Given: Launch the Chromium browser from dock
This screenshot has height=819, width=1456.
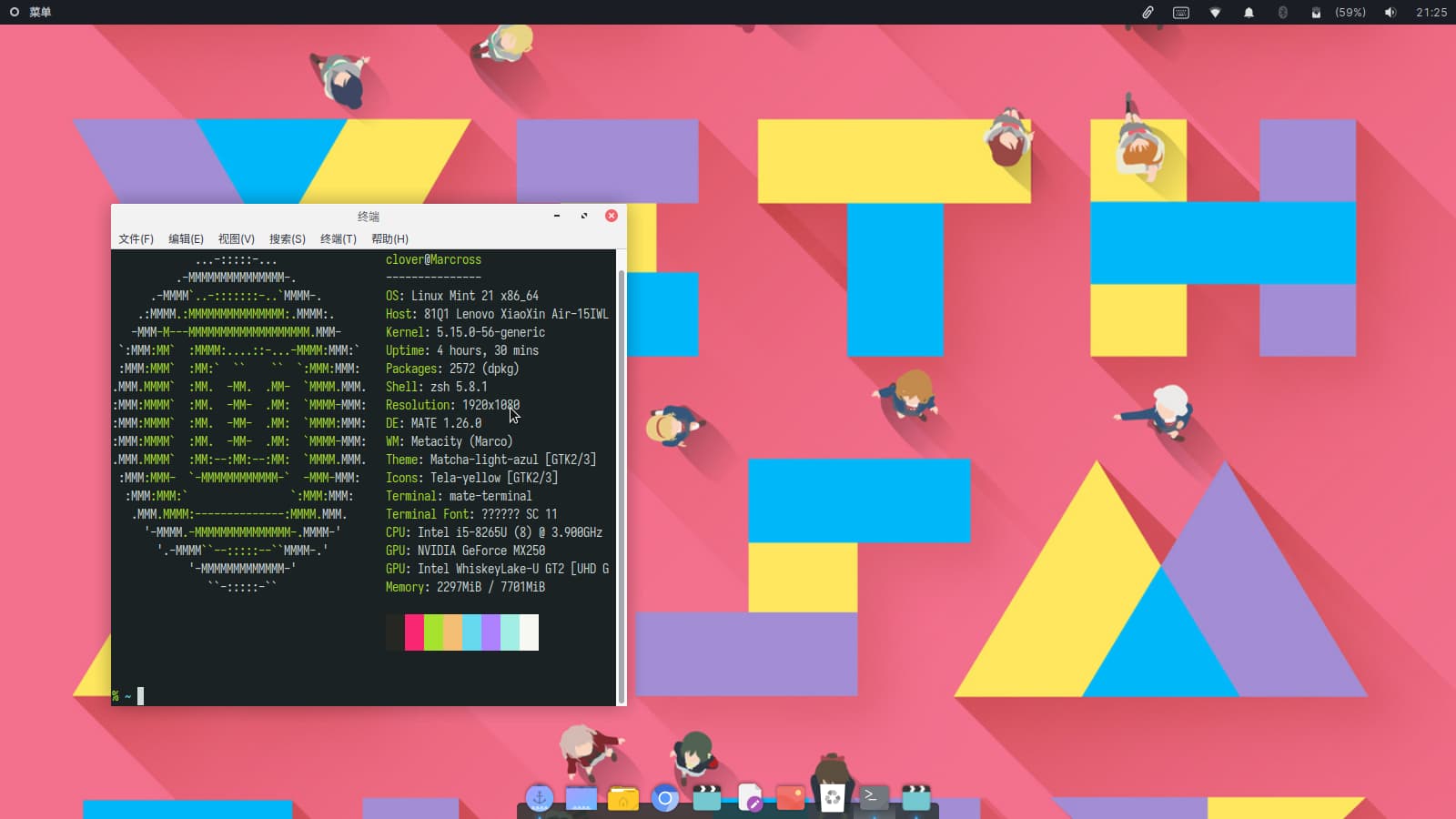Looking at the screenshot, I should coord(665,799).
